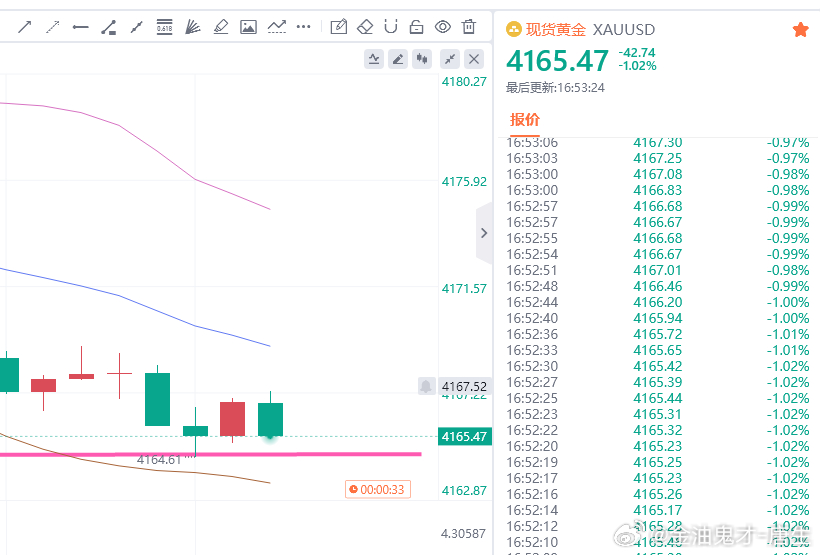This screenshot has height=555, width=820.
Task: Select the quote row at 16:52:14
Action: tap(658, 510)
